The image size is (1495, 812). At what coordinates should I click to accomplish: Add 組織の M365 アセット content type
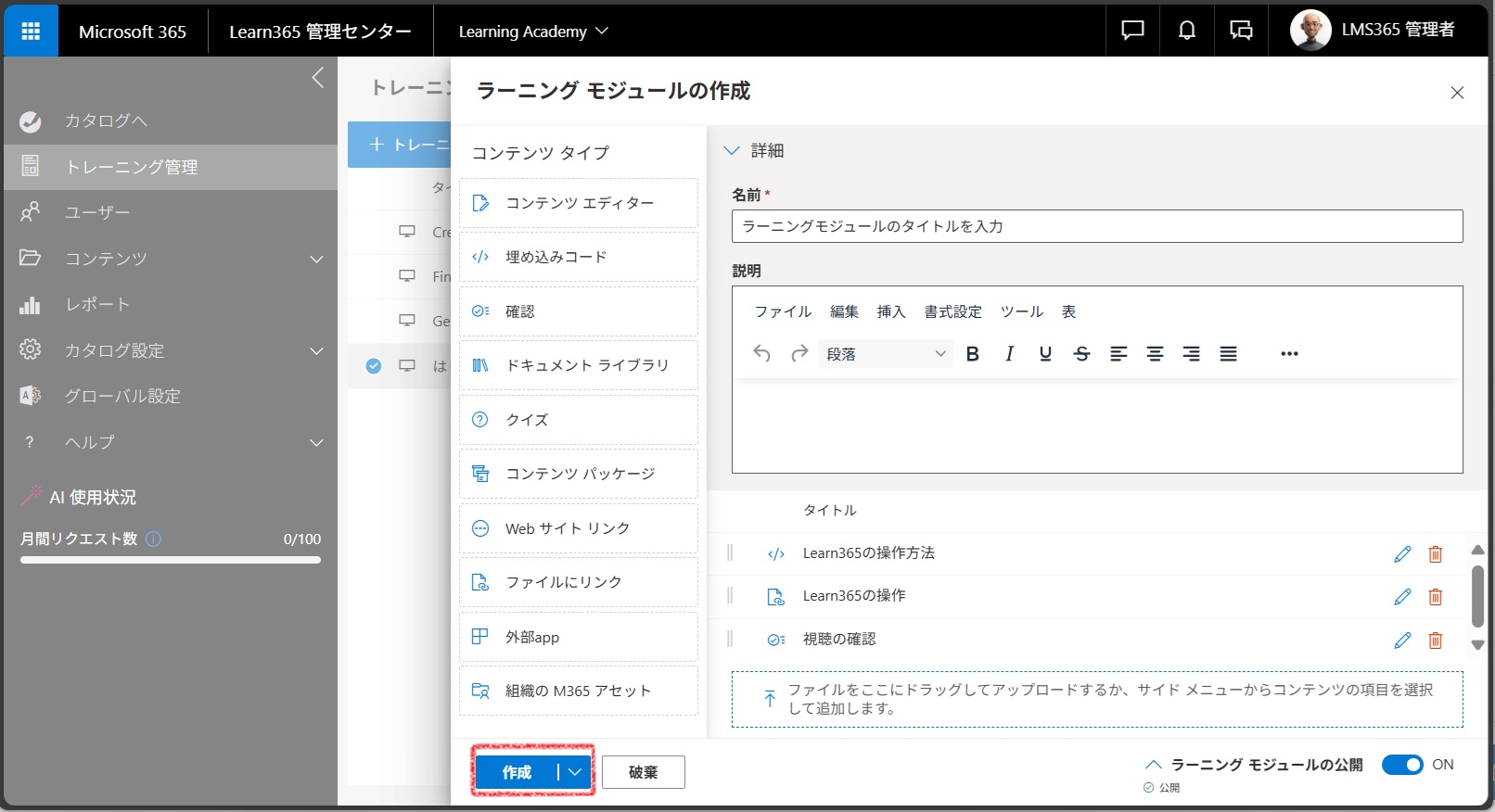pos(579,691)
